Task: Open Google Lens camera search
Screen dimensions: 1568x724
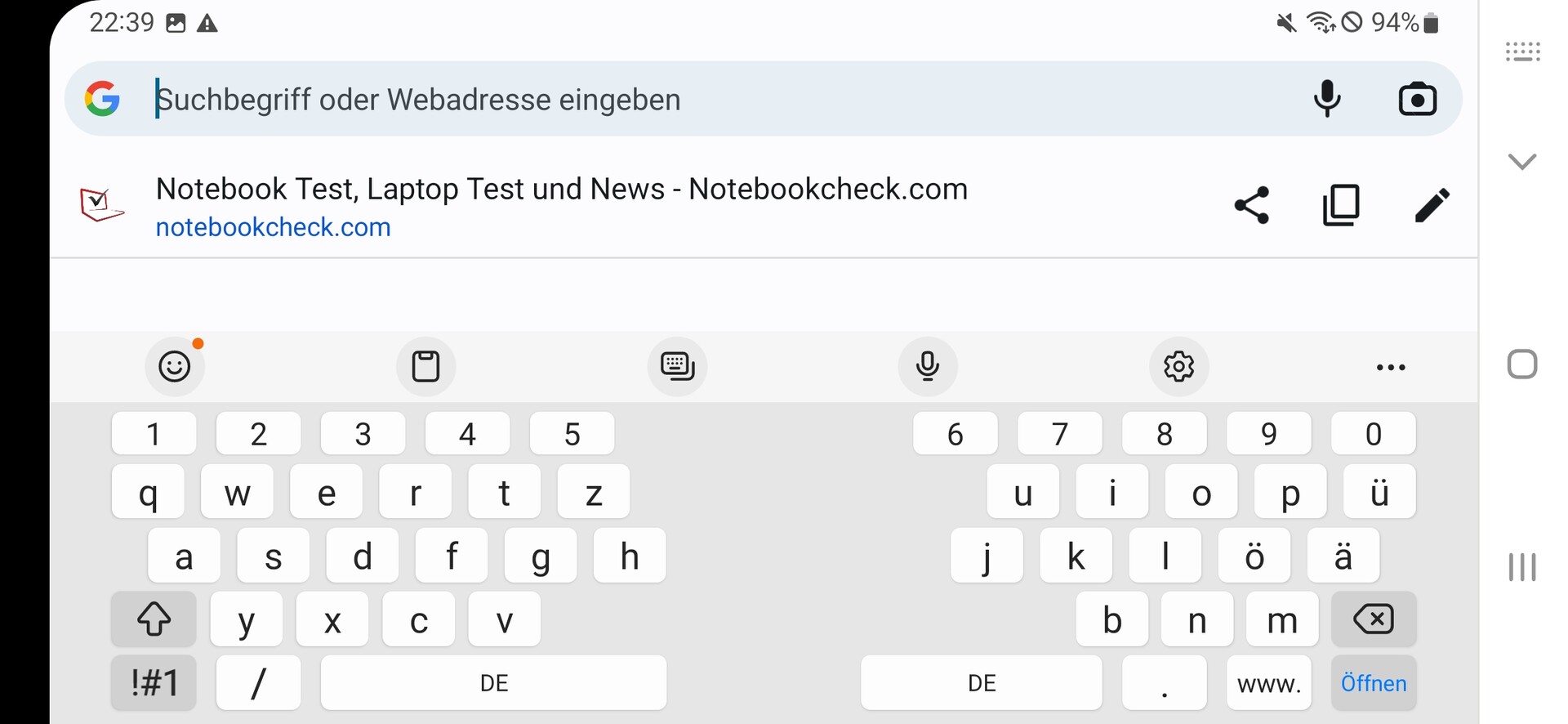Action: tap(1417, 100)
